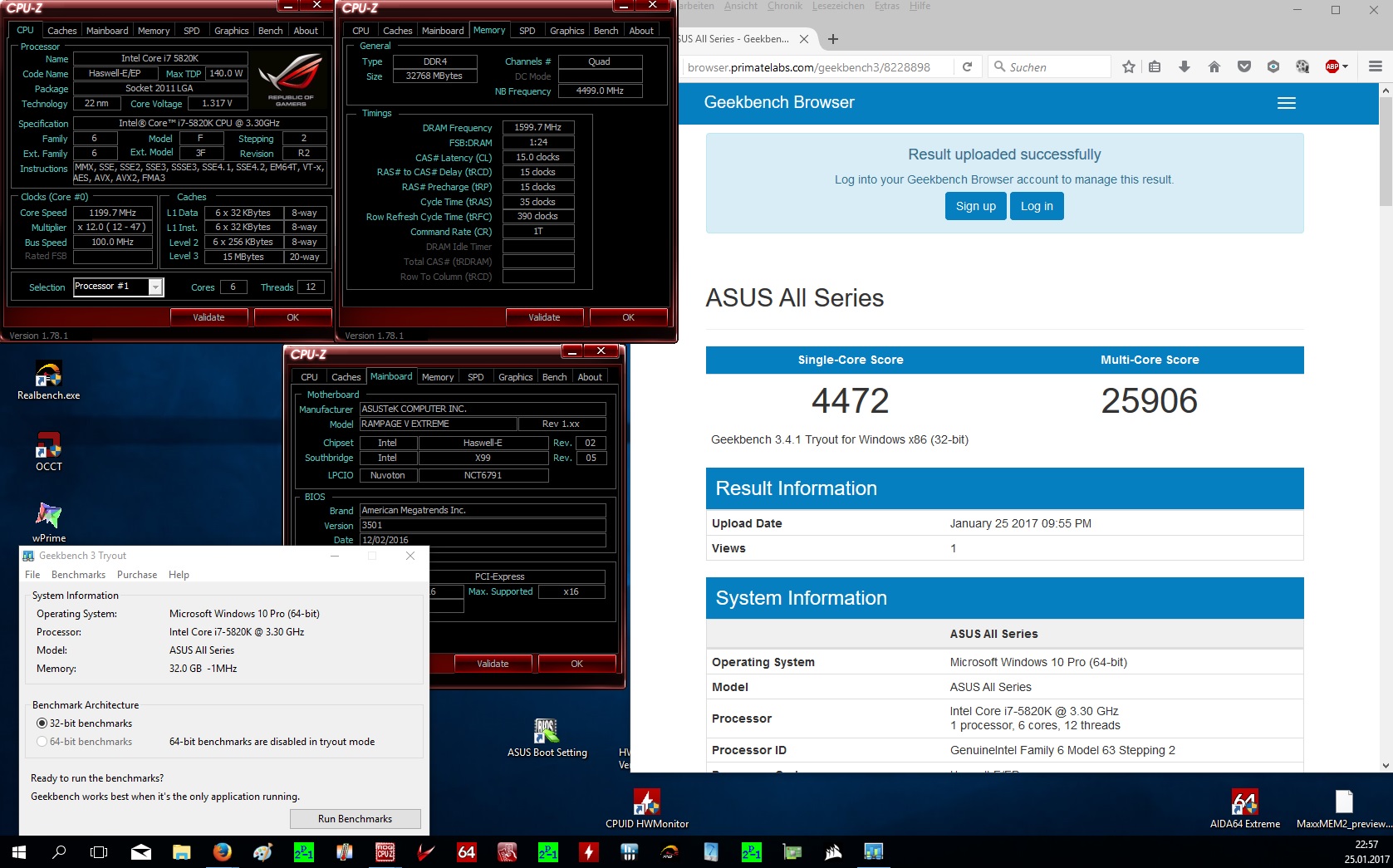This screenshot has height=868, width=1393.
Task: Open the Firefox downloads arrow
Action: pyautogui.click(x=1185, y=67)
